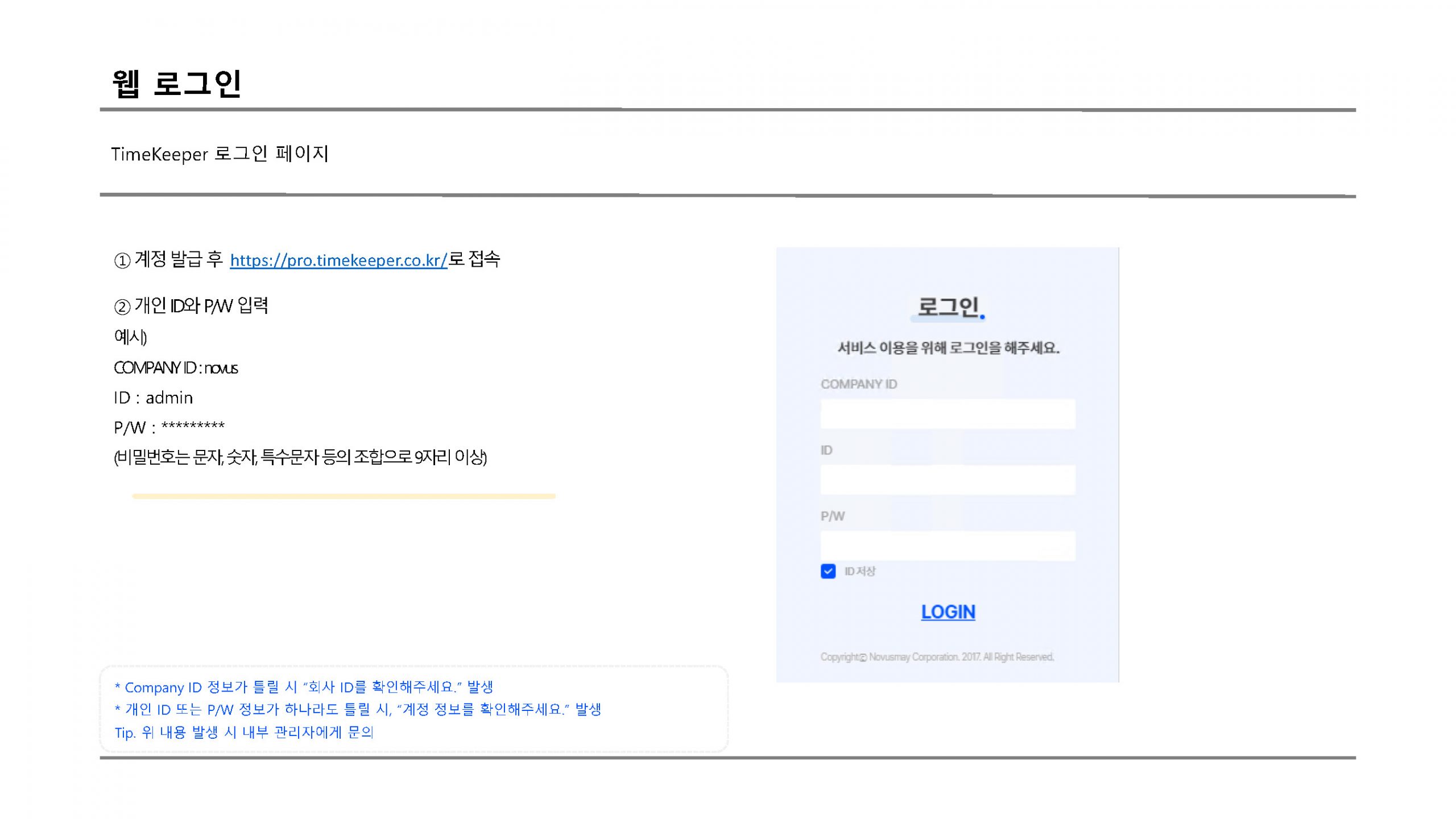Click the Tip. 내부 관리자에게 문의 line
The image size is (1456, 819).
coord(243,732)
